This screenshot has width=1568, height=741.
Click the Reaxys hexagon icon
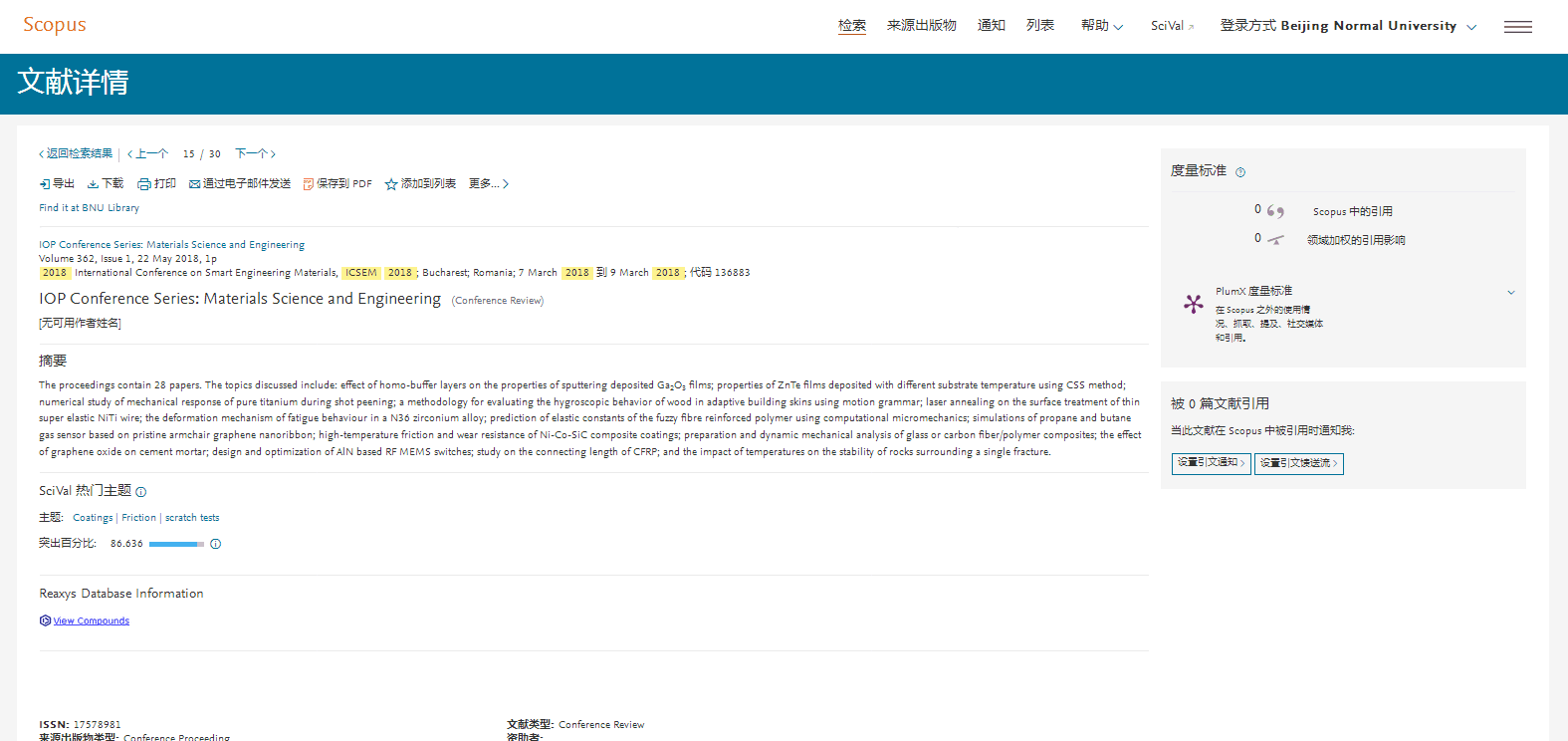pos(45,620)
